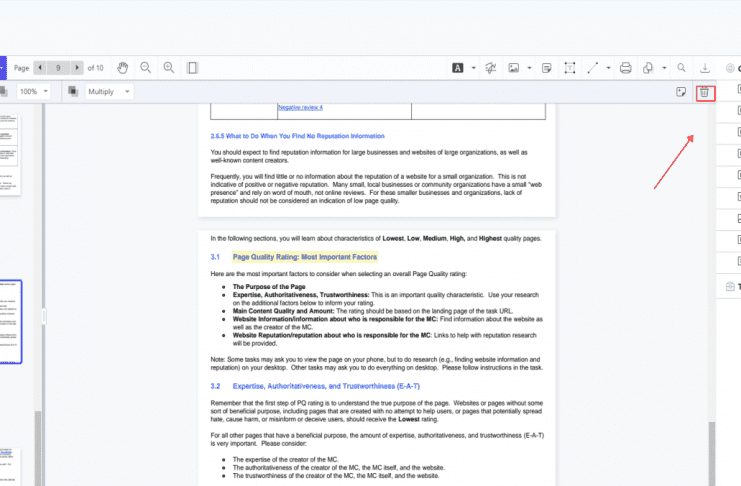
Task: Select the text highlight 'A' tool
Action: (x=457, y=68)
